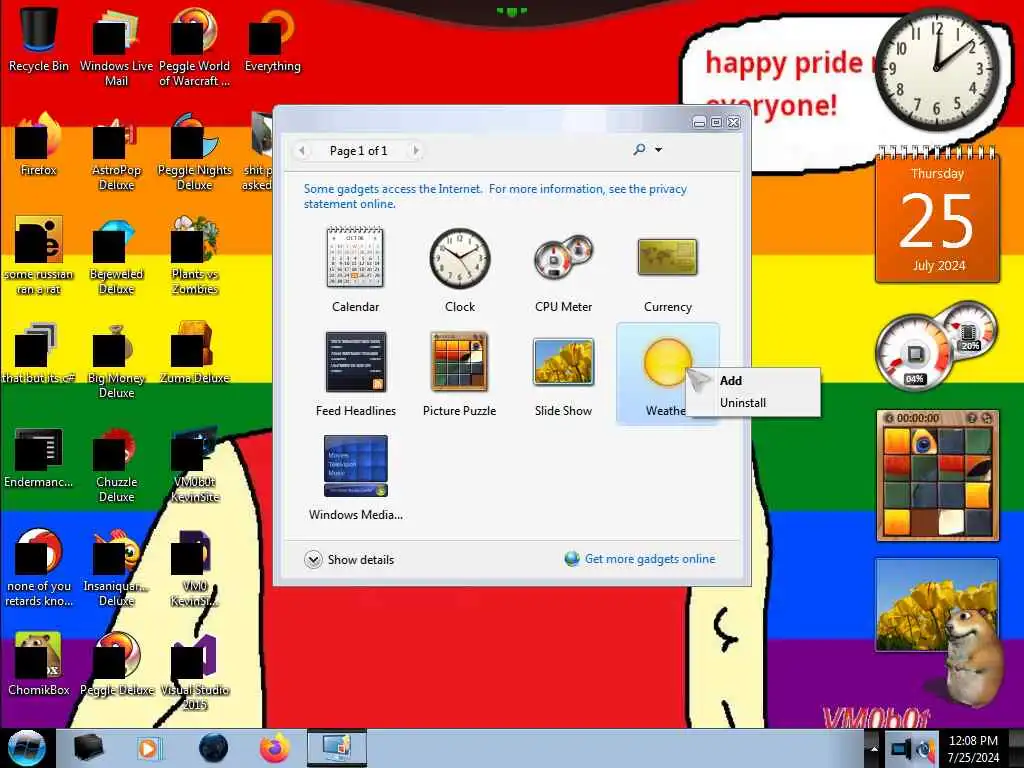This screenshot has height=768, width=1024.
Task: Open Peggle Nights Deluxe desktop icon
Action: point(195,152)
